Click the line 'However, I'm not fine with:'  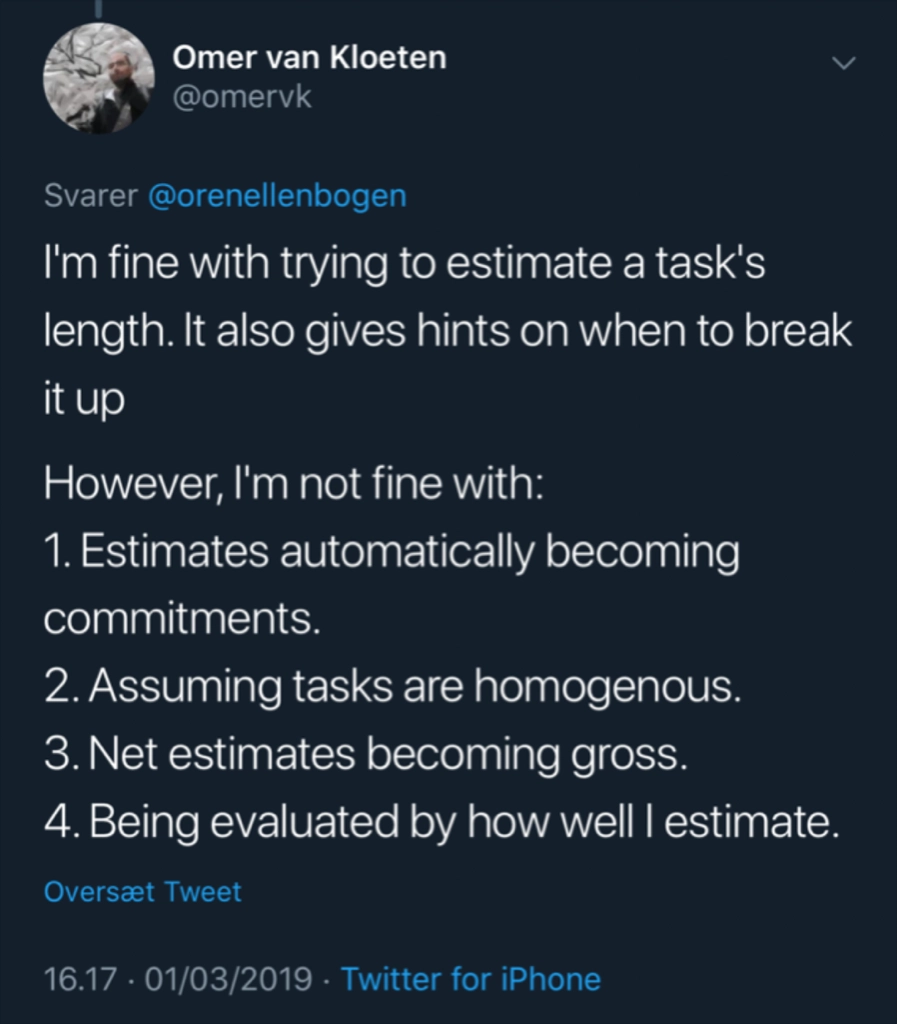[x=294, y=484]
